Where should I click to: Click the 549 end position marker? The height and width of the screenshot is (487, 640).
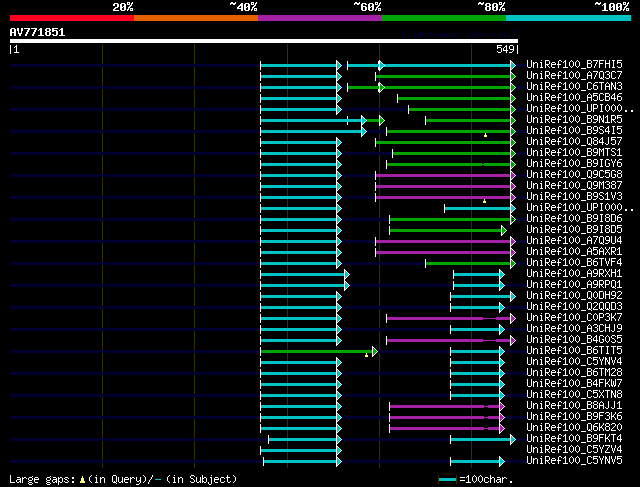click(505, 49)
